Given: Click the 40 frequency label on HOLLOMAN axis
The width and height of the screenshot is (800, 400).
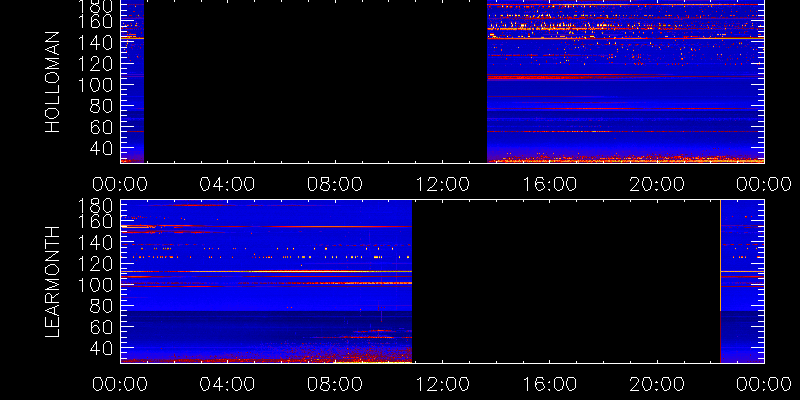Looking at the screenshot, I should click(x=104, y=149).
